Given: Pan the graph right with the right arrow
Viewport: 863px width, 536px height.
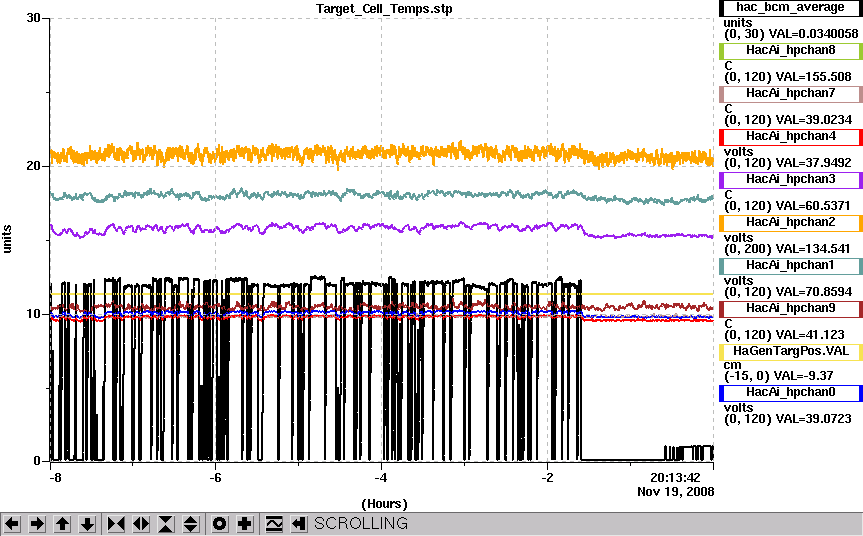Looking at the screenshot, I should pos(37,523).
